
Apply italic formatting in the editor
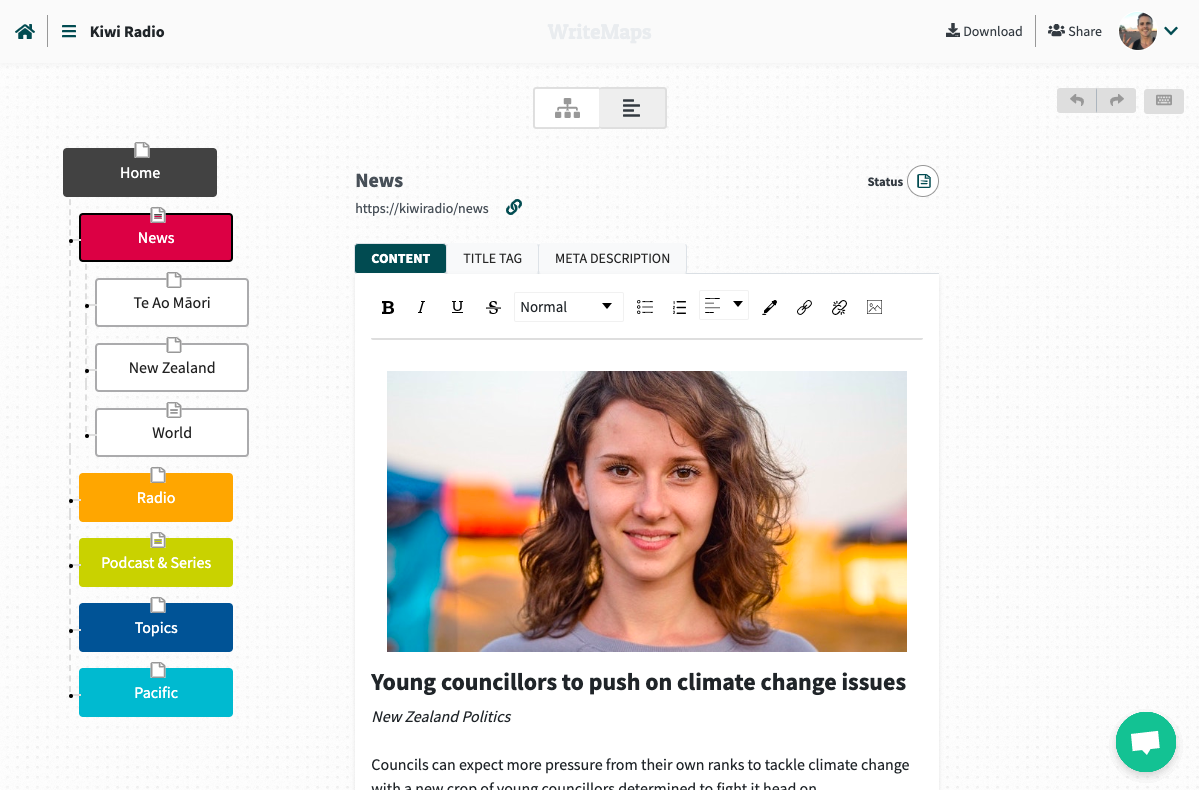pyautogui.click(x=421, y=307)
